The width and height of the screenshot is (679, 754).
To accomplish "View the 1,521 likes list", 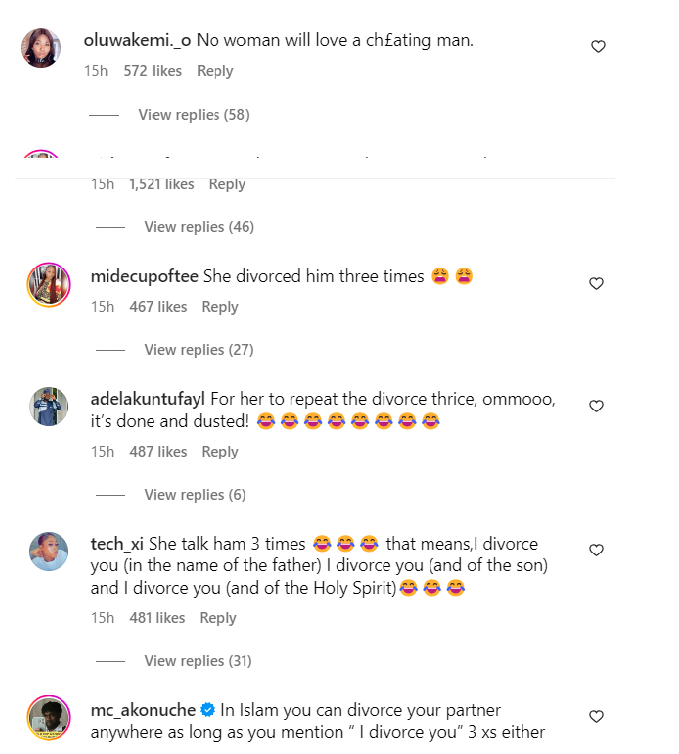I will (161, 184).
